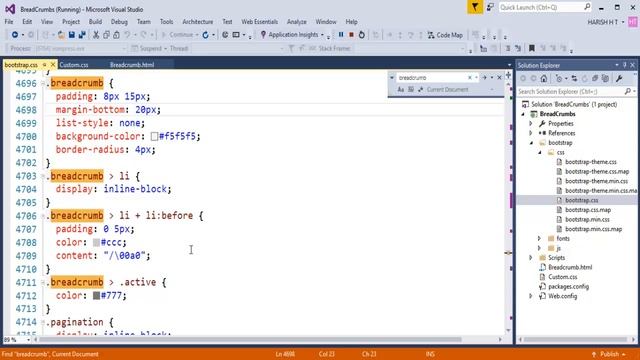The height and width of the screenshot is (360, 640).
Task: Restart the debugging session icon
Action: click(362, 35)
